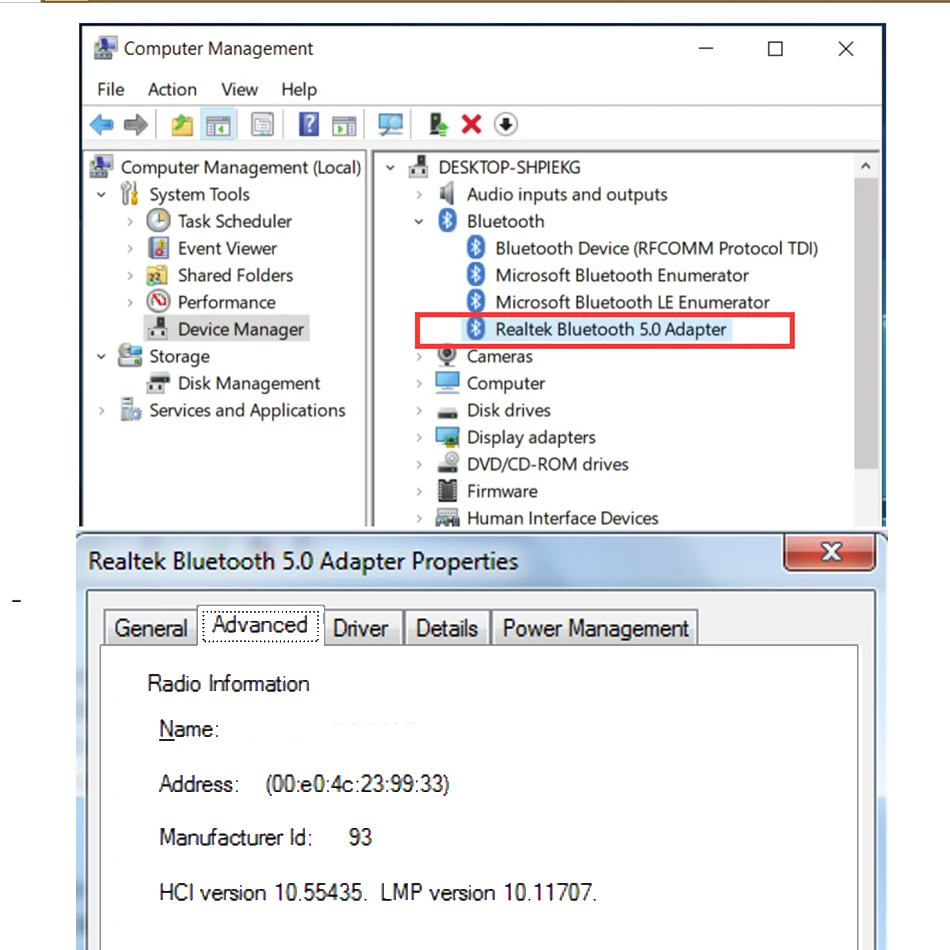Click the device list vertical scrollbar thumb

[866, 323]
